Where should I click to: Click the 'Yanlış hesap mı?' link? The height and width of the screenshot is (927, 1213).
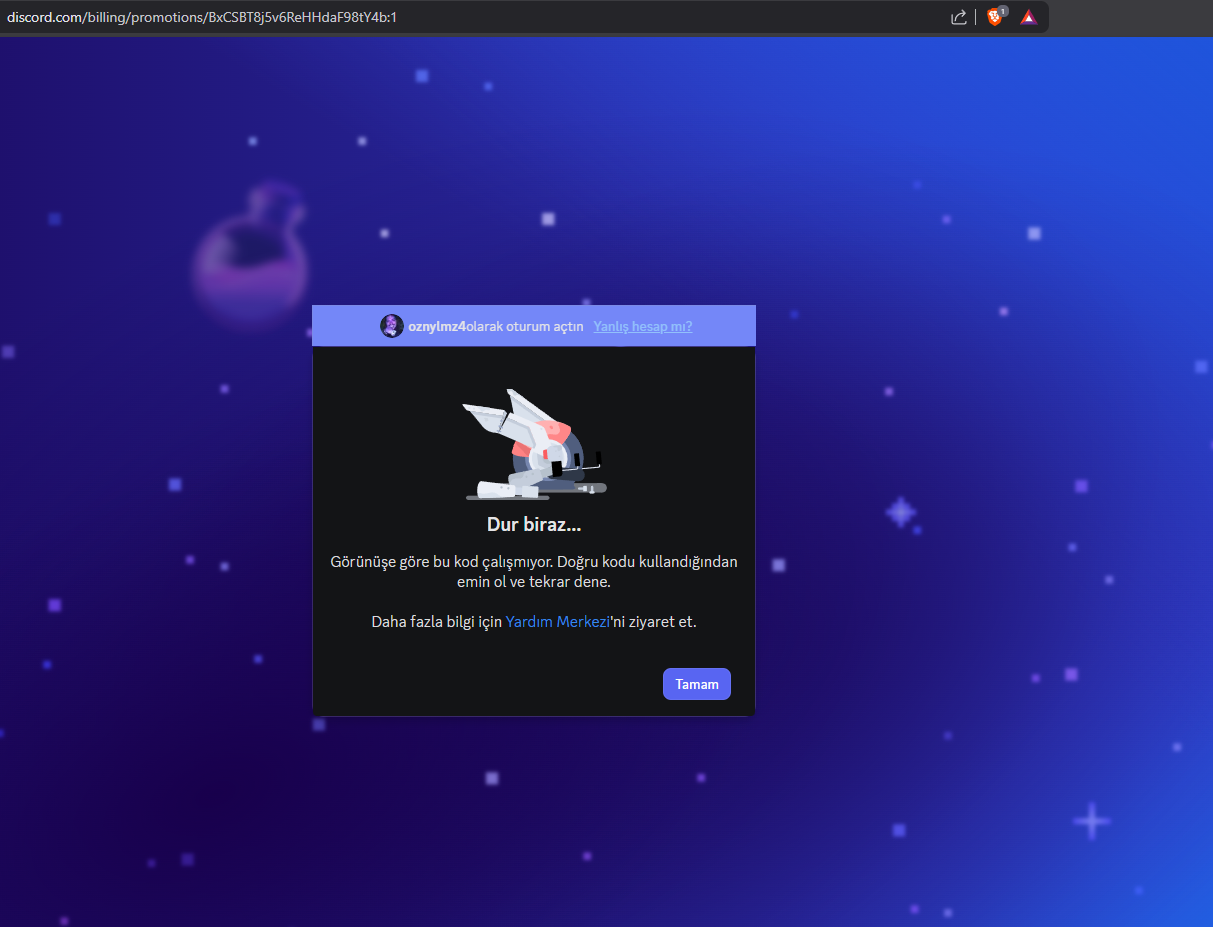(643, 326)
